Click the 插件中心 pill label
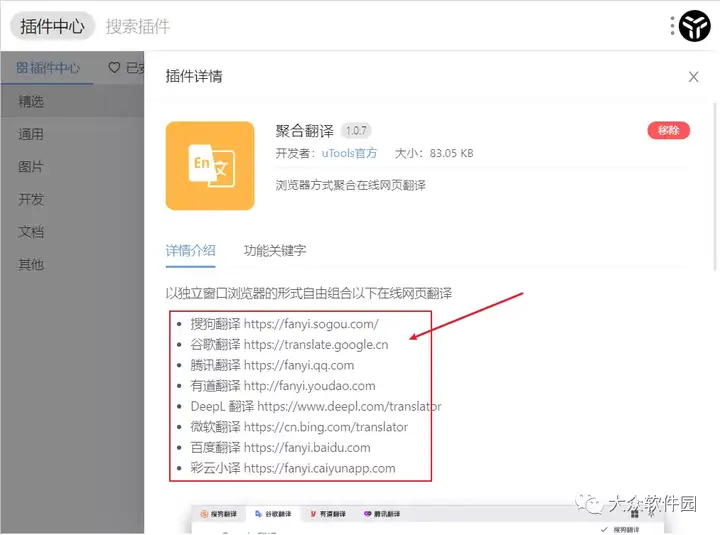Screen dimensions: 720x535 [x=52, y=26]
